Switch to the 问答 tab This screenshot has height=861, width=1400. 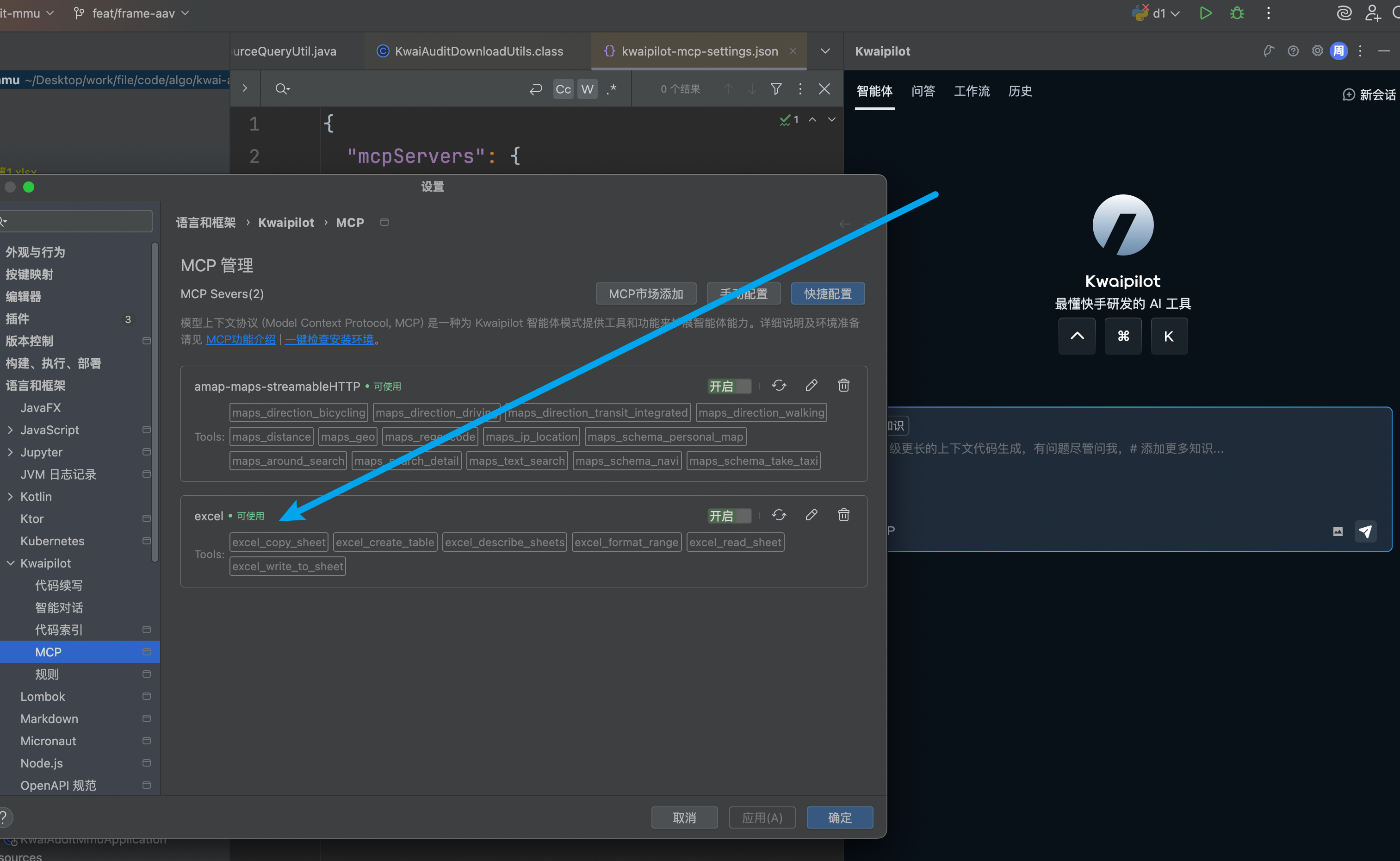[x=923, y=91]
